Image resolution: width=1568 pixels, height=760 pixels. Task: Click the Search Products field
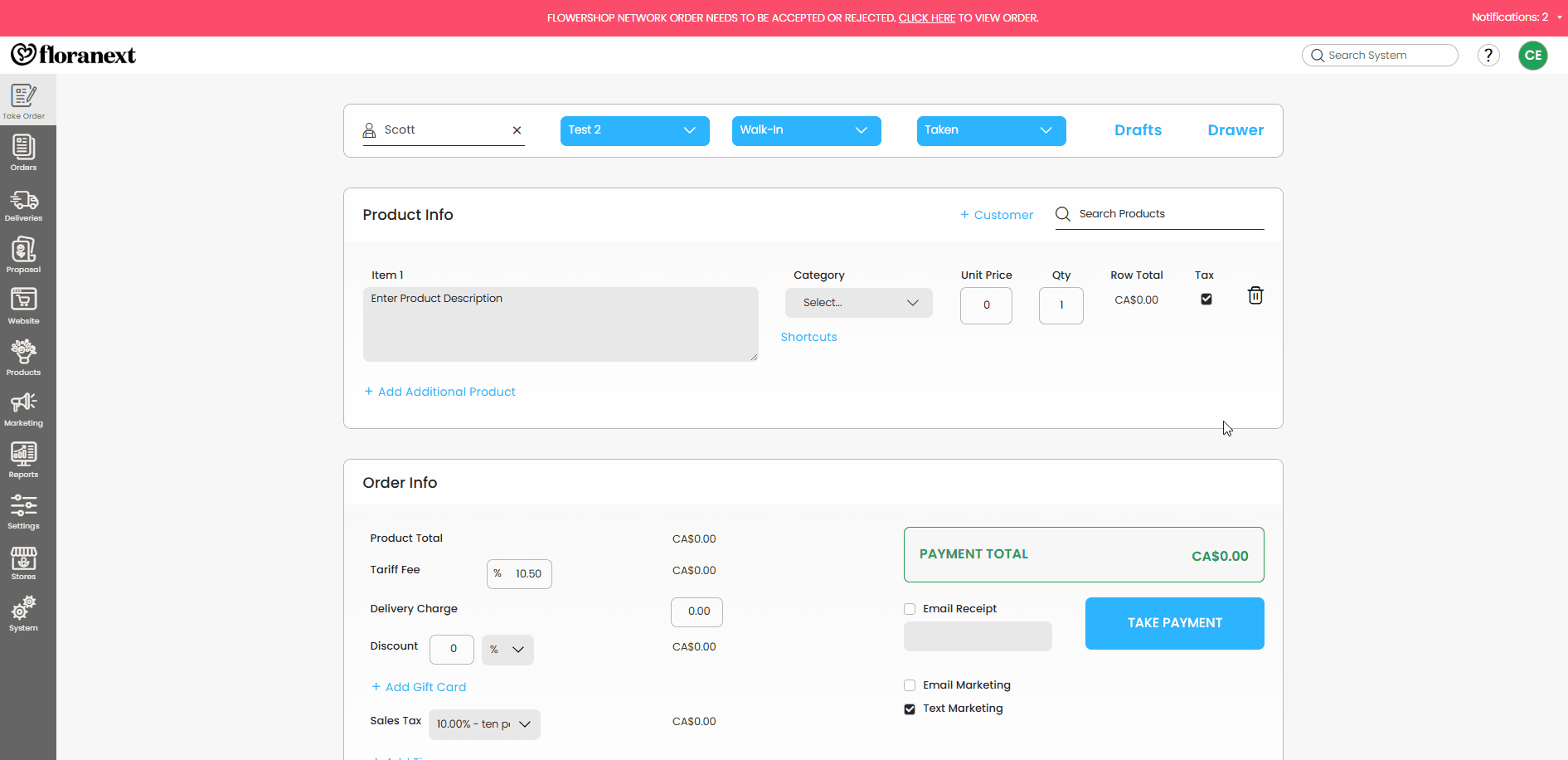1169,214
